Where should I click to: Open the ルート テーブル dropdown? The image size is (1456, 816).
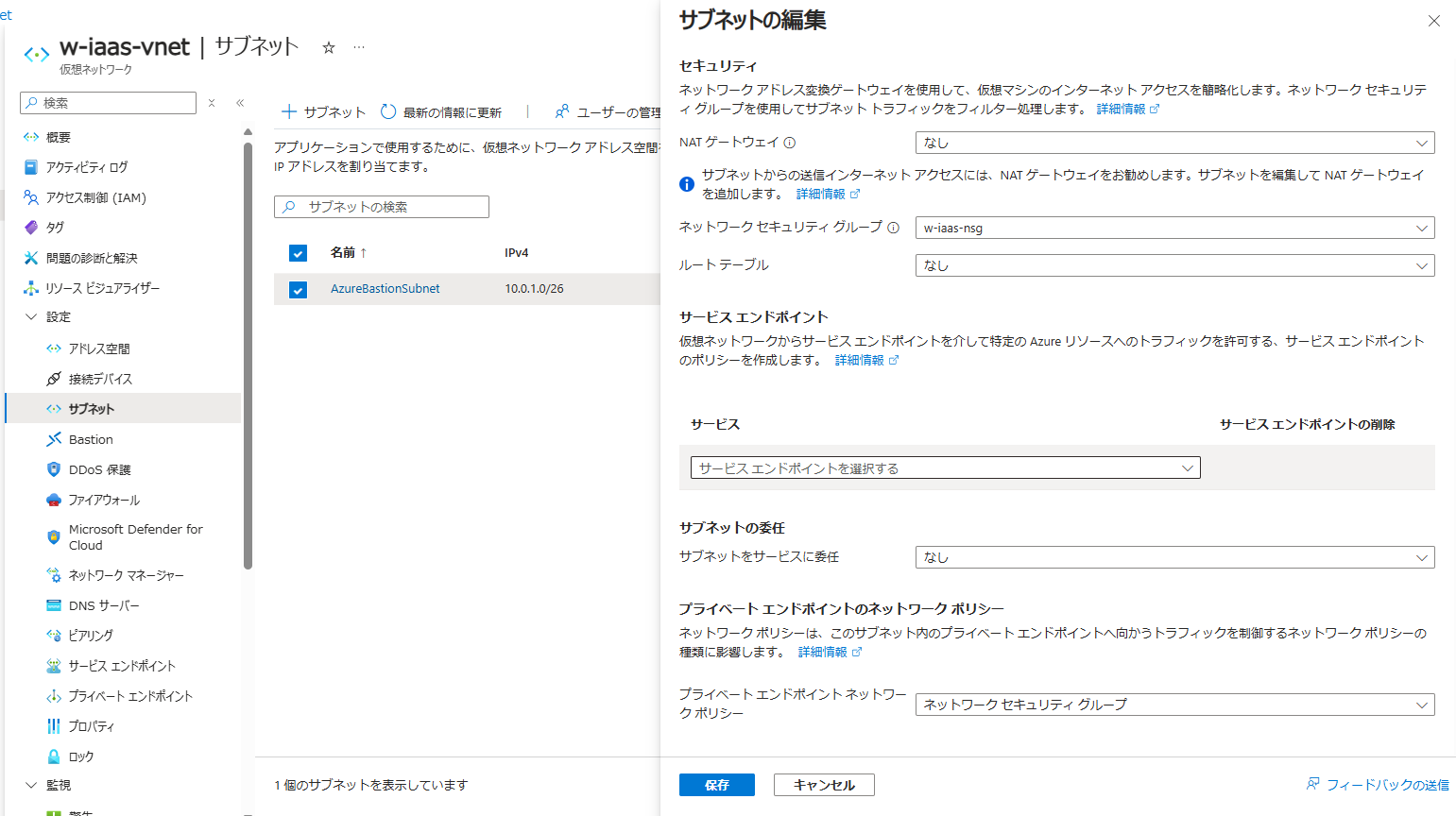1174,265
